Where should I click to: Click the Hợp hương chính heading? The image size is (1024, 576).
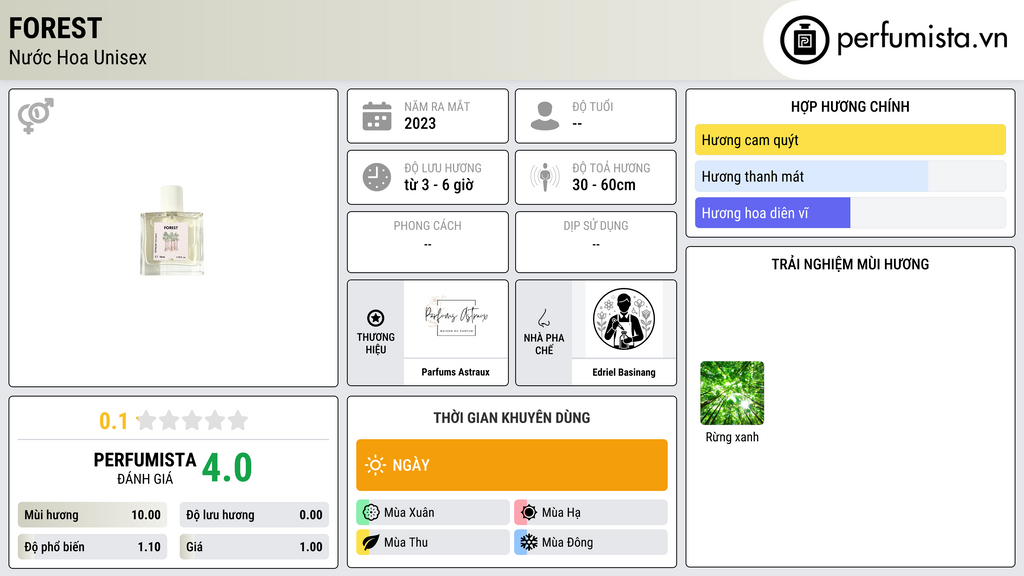850,106
